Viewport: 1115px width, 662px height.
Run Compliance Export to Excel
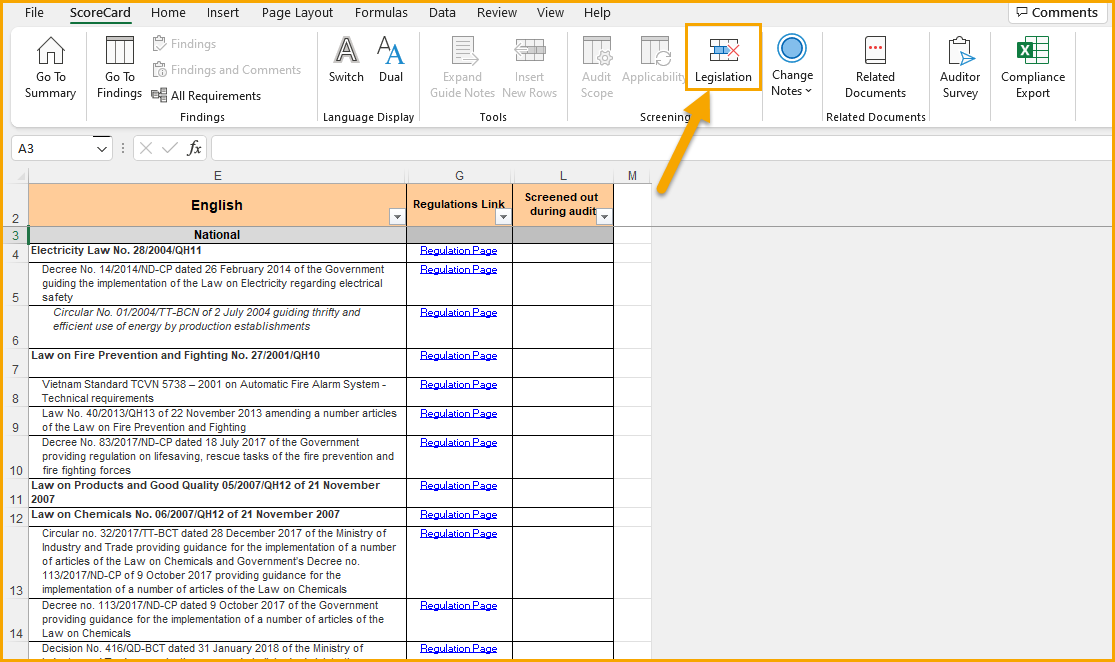point(1033,68)
